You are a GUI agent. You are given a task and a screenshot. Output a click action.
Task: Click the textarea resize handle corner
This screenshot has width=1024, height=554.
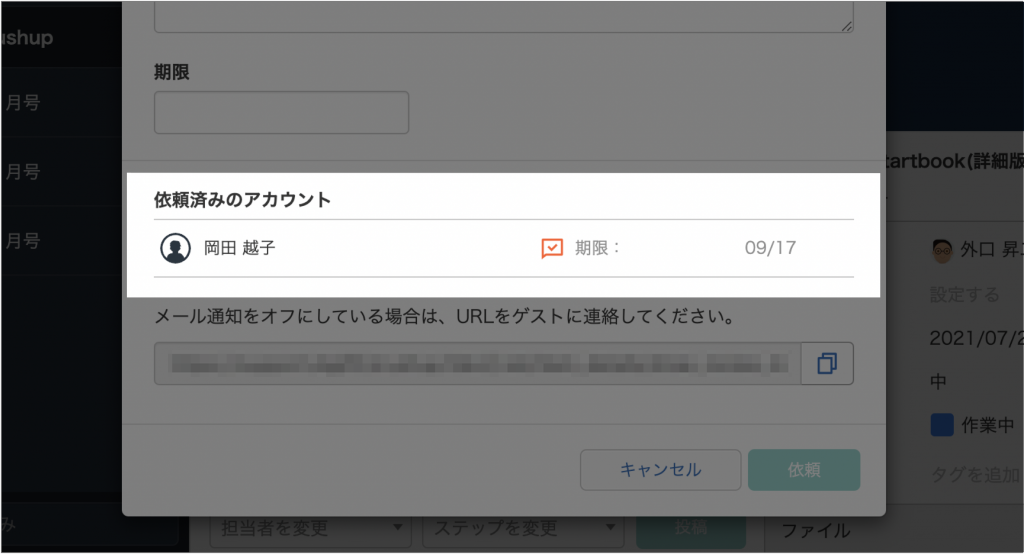point(846,25)
